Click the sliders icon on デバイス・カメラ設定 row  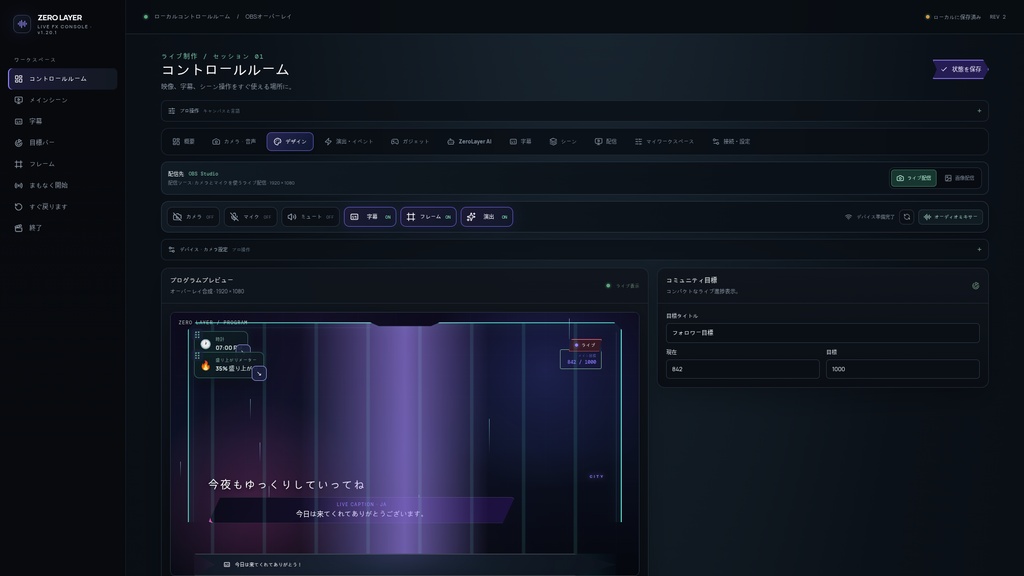click(x=172, y=249)
